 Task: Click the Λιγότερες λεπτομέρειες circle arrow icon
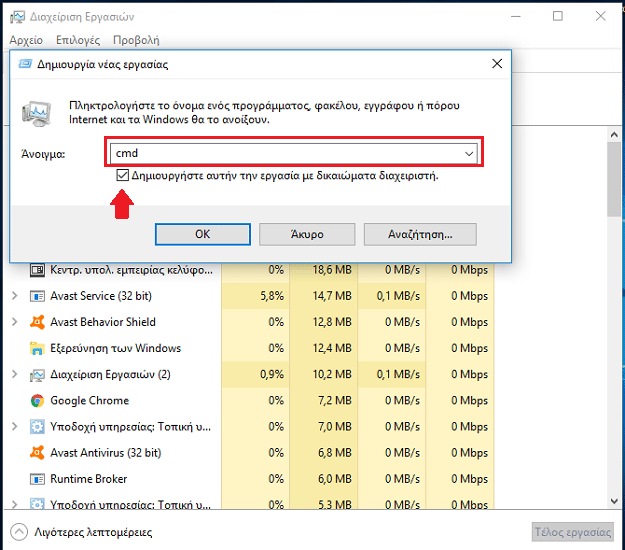(19, 532)
